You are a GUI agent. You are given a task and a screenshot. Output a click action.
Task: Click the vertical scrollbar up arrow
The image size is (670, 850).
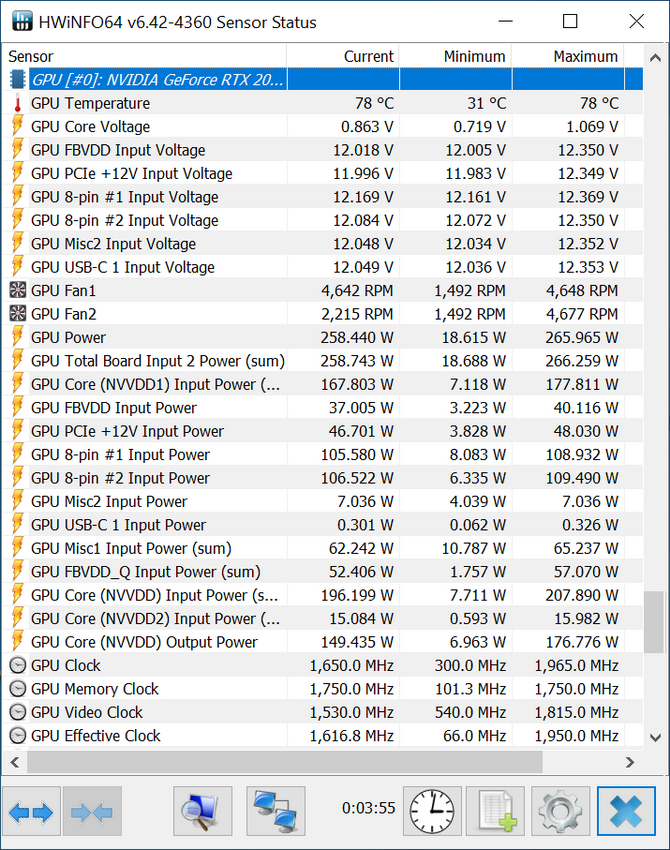tap(655, 57)
